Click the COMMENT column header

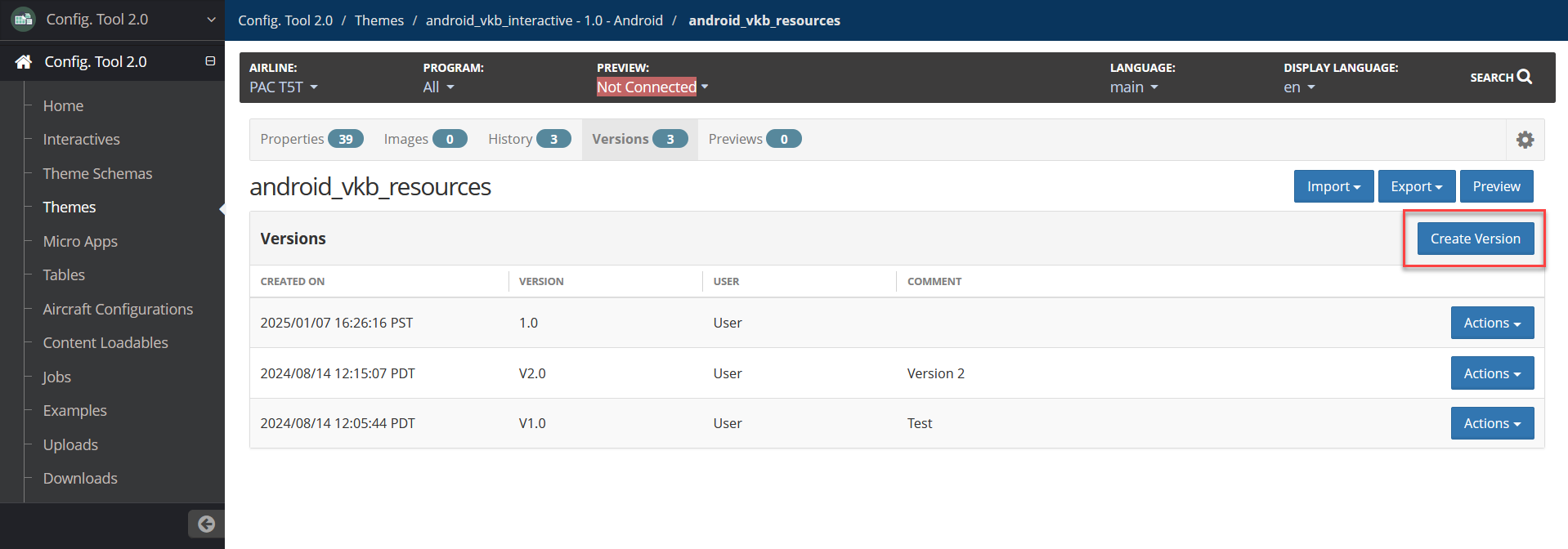[934, 281]
